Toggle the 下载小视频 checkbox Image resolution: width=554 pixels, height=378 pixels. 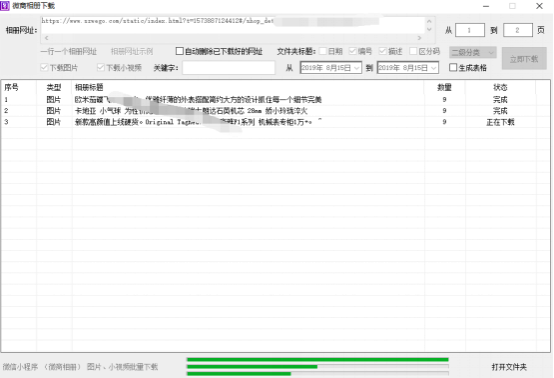101,67
